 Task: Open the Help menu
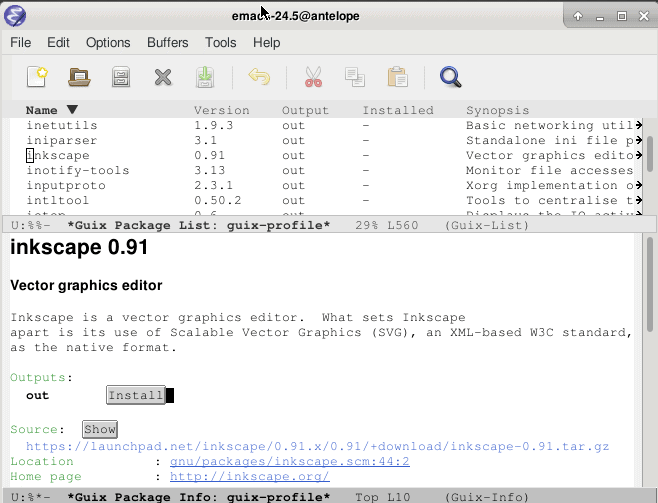coord(266,42)
